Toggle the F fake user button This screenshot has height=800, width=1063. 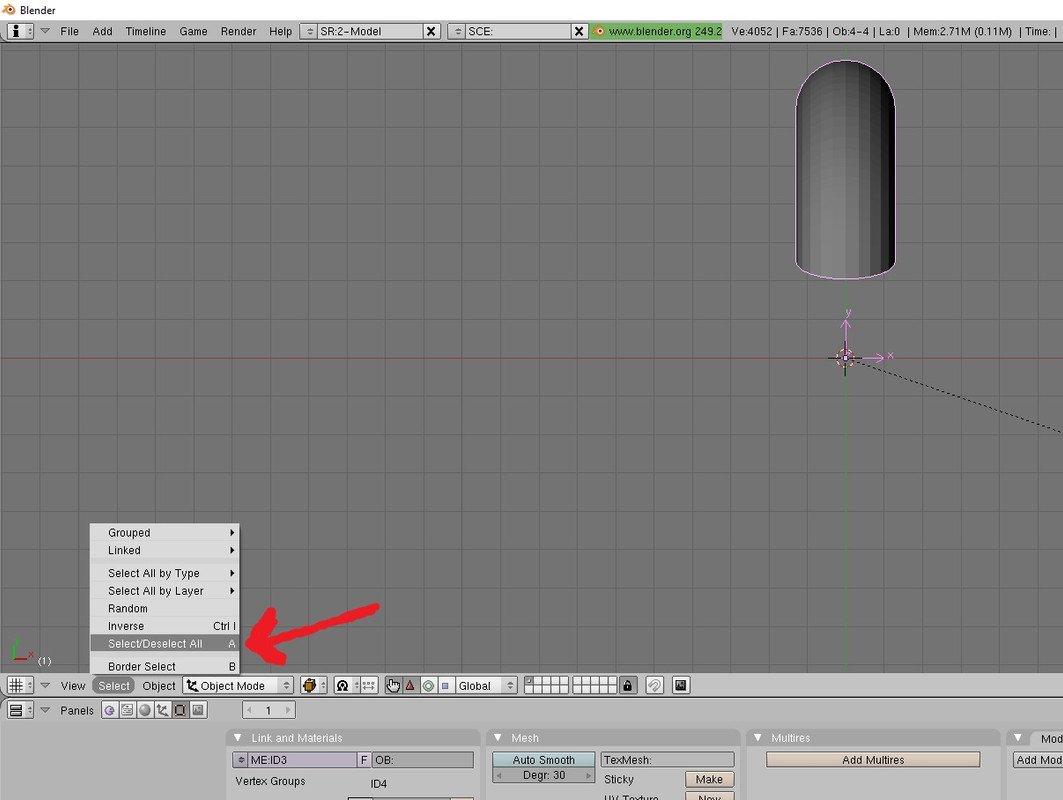(364, 760)
